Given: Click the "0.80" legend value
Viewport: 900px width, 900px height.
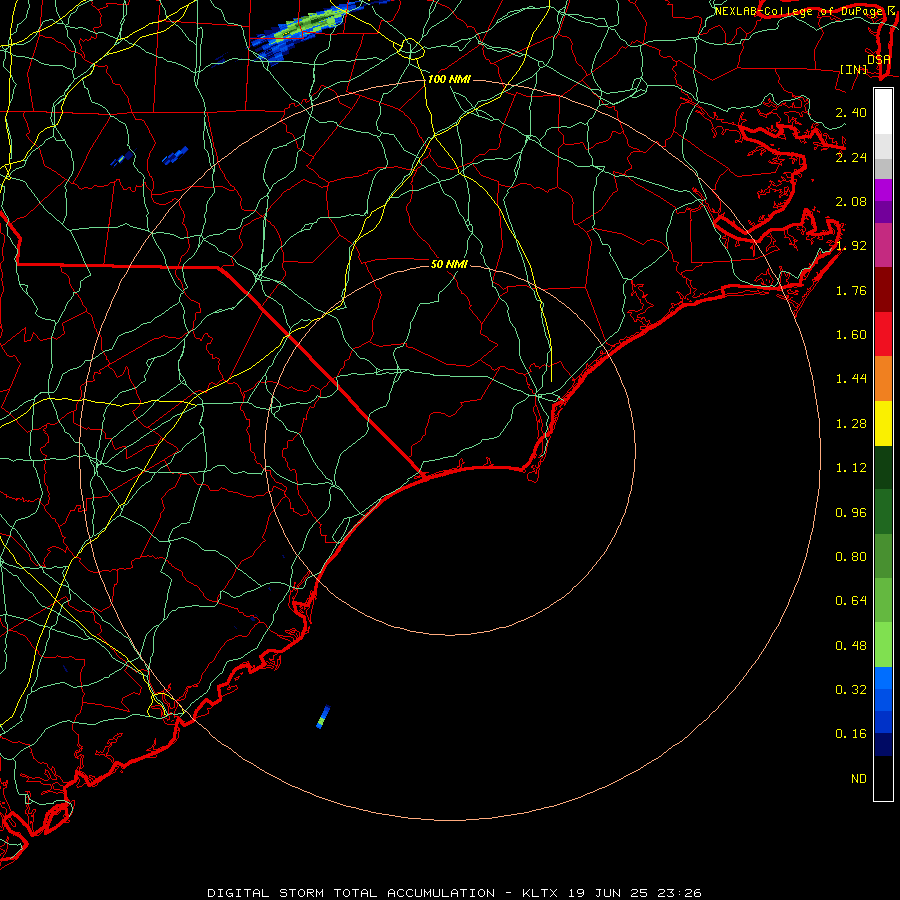Looking at the screenshot, I should (x=851, y=557).
